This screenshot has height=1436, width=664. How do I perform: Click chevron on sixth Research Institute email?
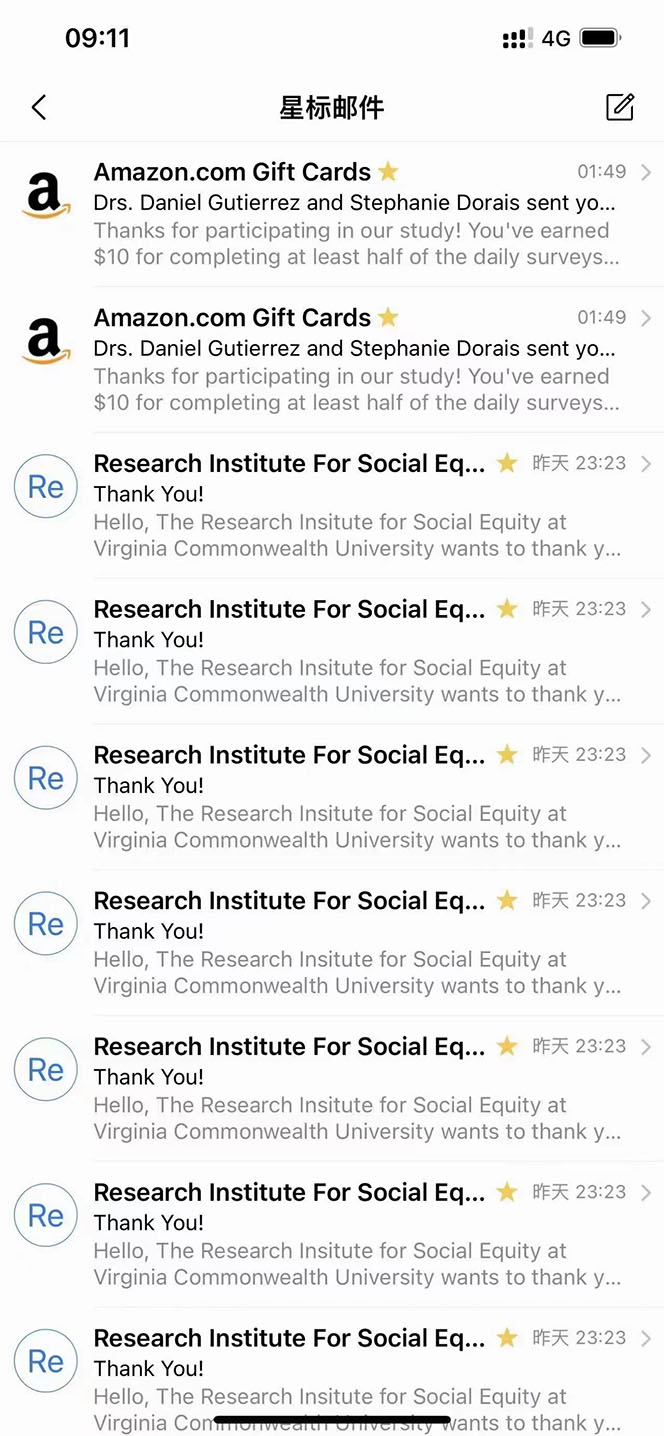(x=646, y=1192)
